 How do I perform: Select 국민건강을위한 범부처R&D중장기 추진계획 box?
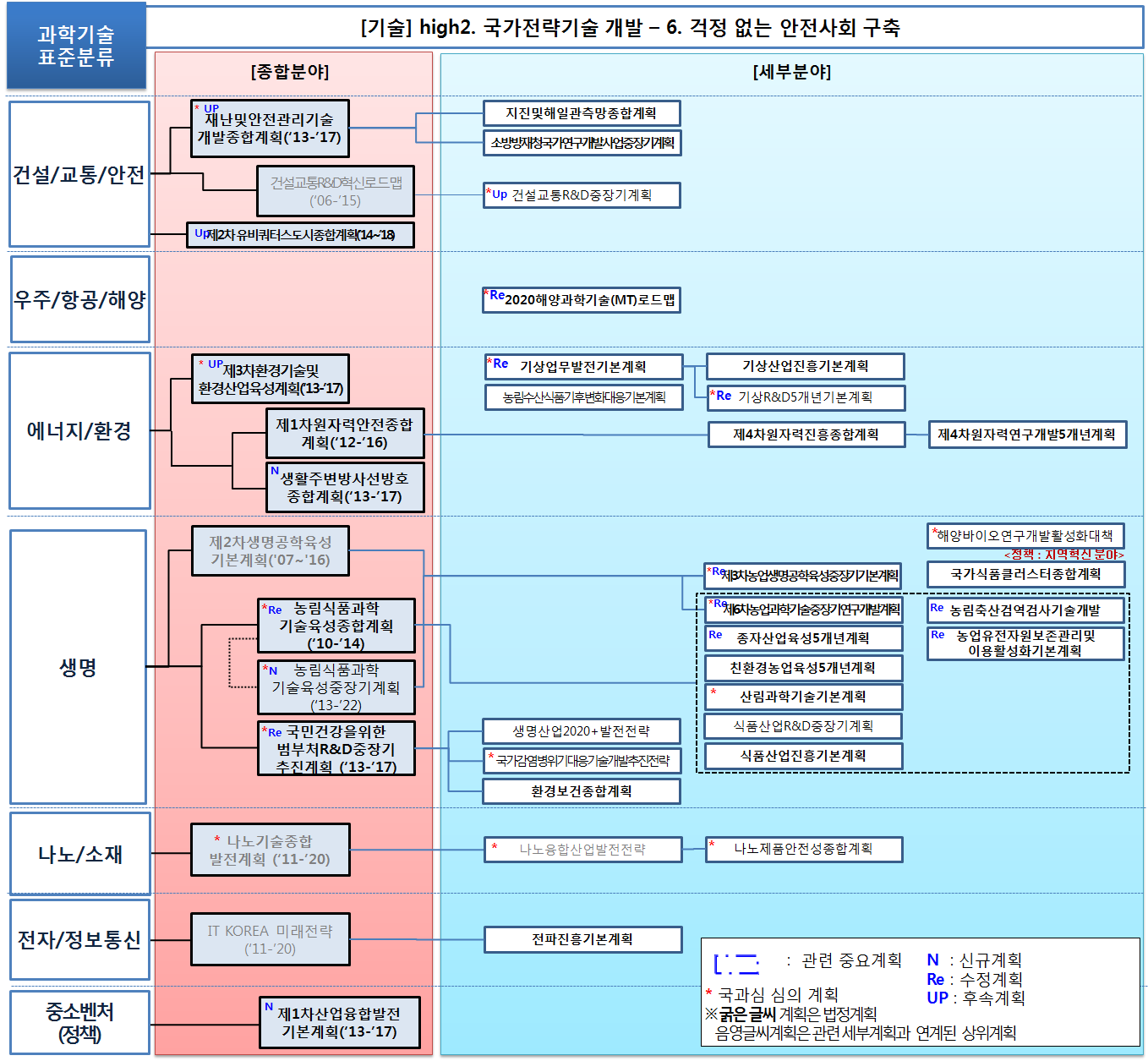336,748
